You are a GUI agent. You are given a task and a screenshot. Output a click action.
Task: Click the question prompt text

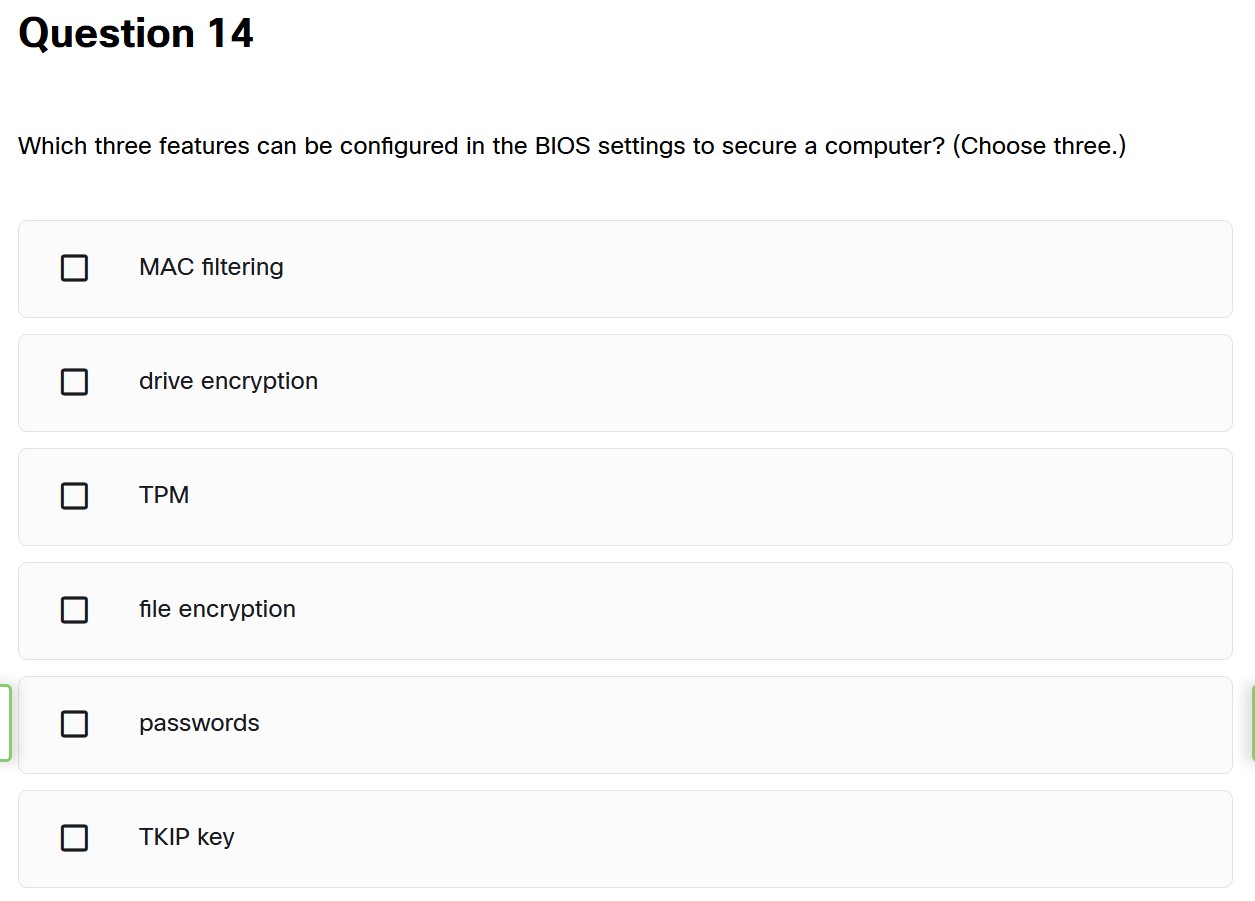pos(573,146)
